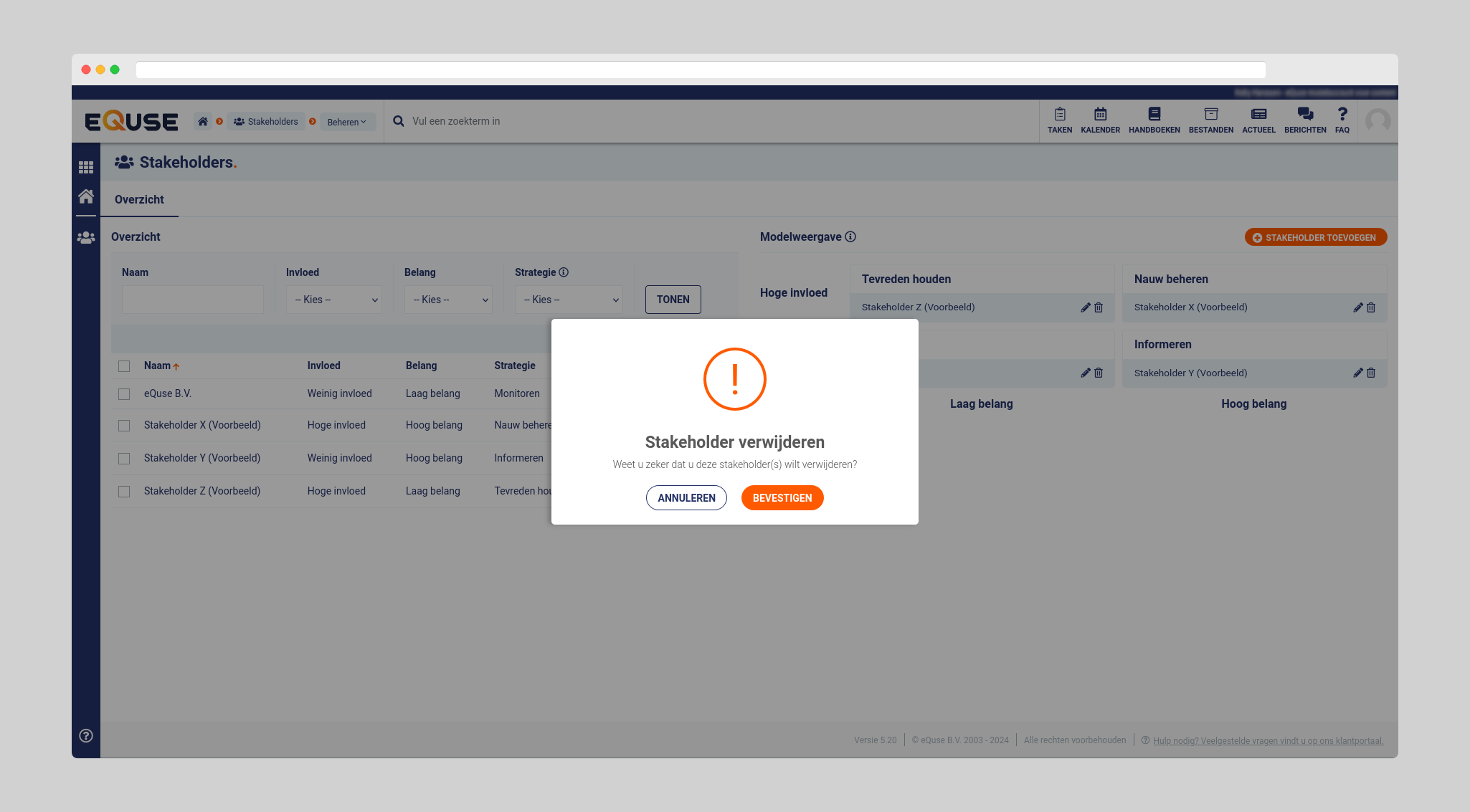The image size is (1470, 812).
Task: Edit Stakeholder Y (Voorbeeld) pencil icon
Action: click(1357, 373)
